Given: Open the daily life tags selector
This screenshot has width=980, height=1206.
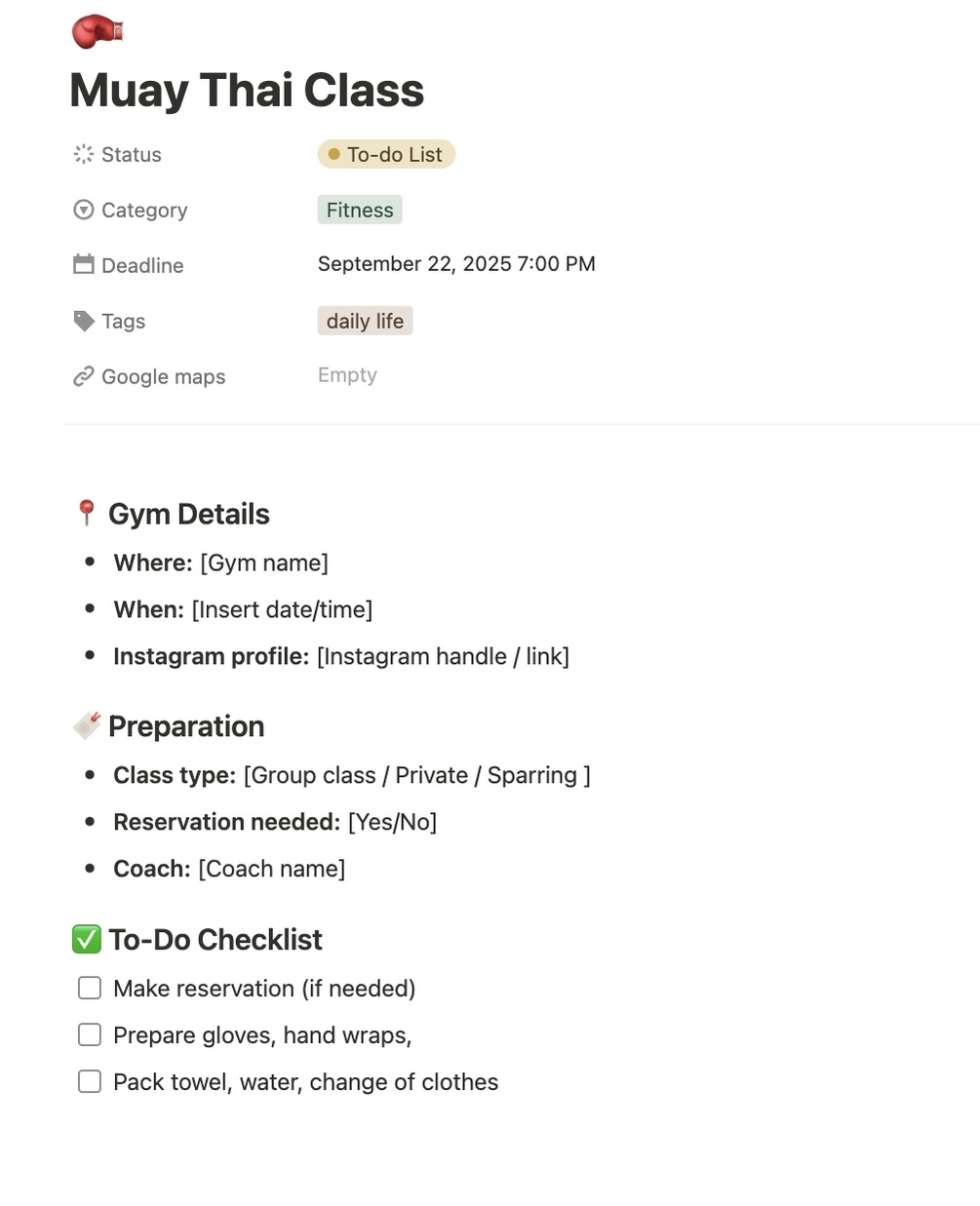Looking at the screenshot, I should click(365, 321).
